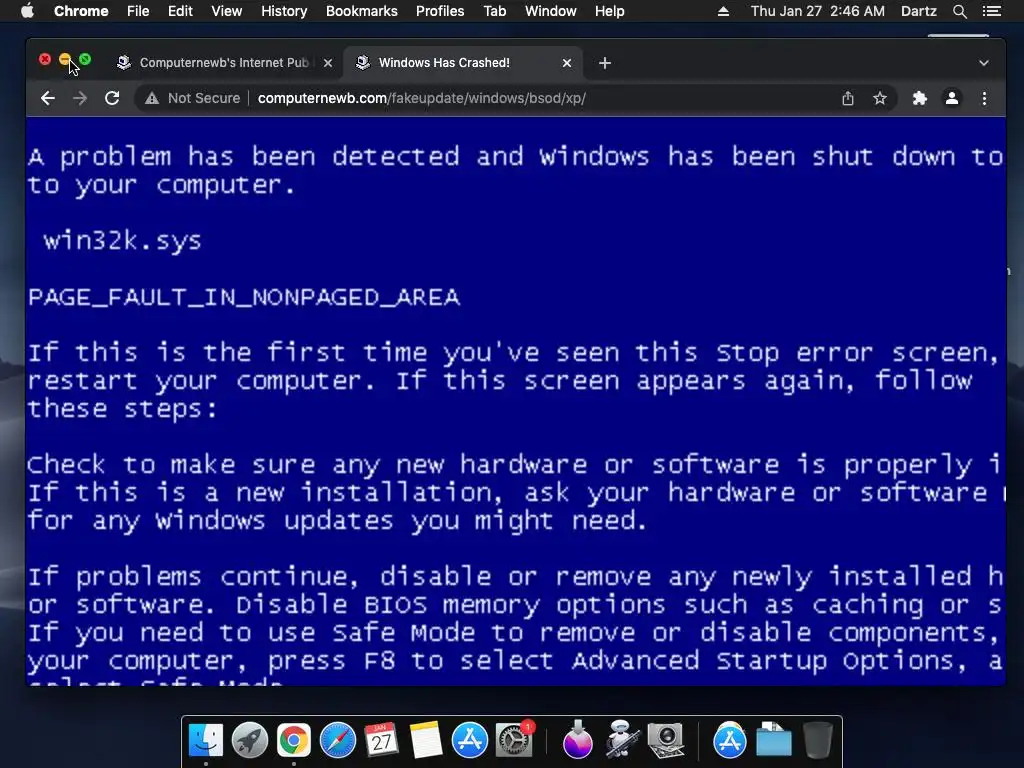This screenshot has height=768, width=1024.
Task: Click the share page icon
Action: point(848,98)
